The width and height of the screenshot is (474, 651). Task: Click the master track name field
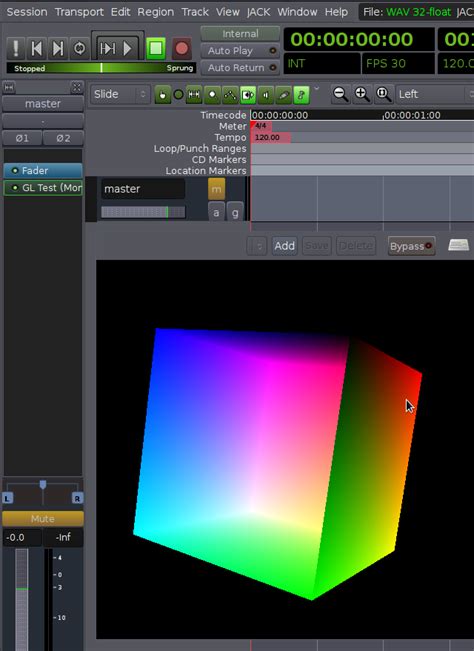143,189
